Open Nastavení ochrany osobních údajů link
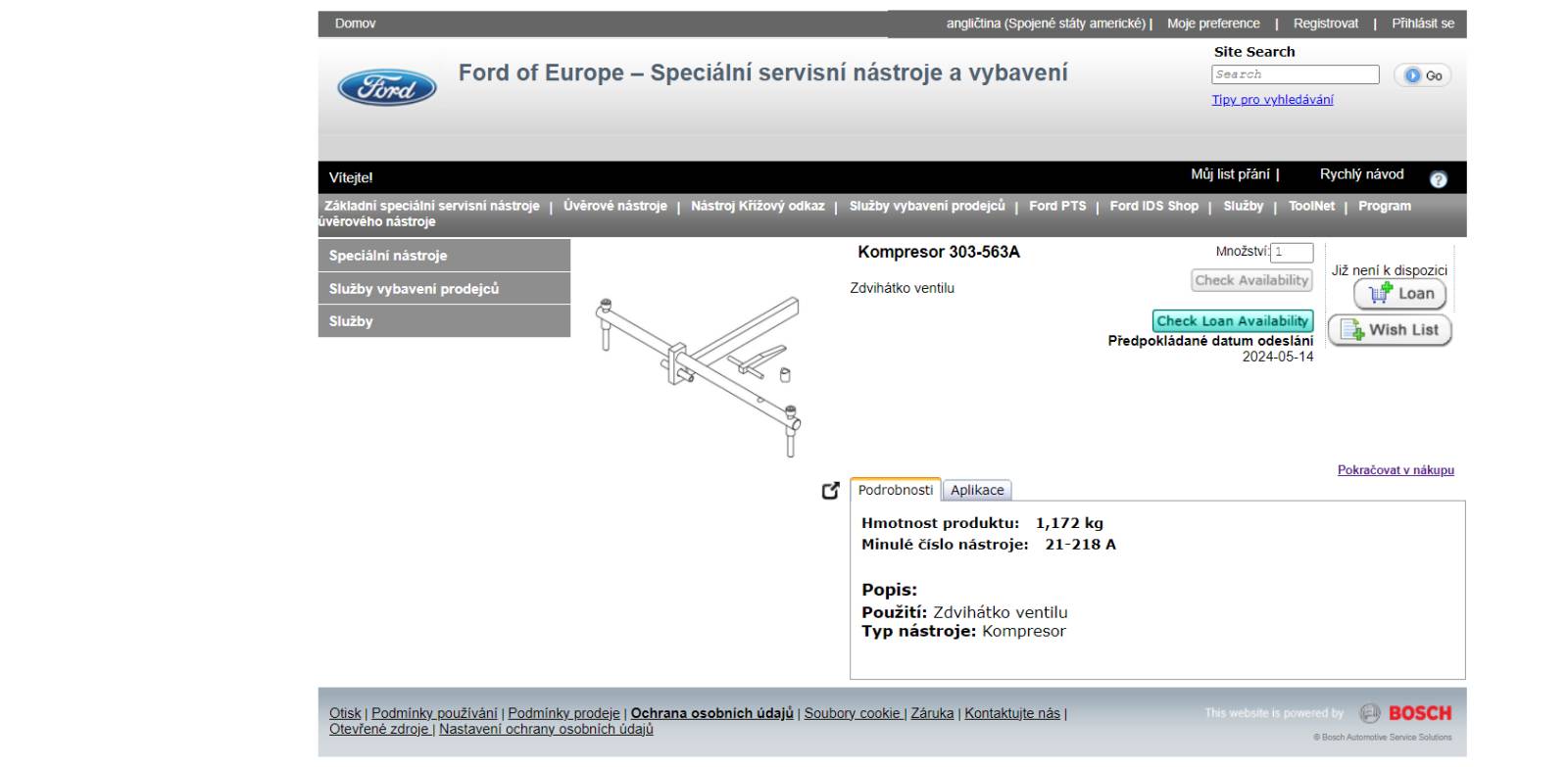The height and width of the screenshot is (767, 1568). [546, 729]
